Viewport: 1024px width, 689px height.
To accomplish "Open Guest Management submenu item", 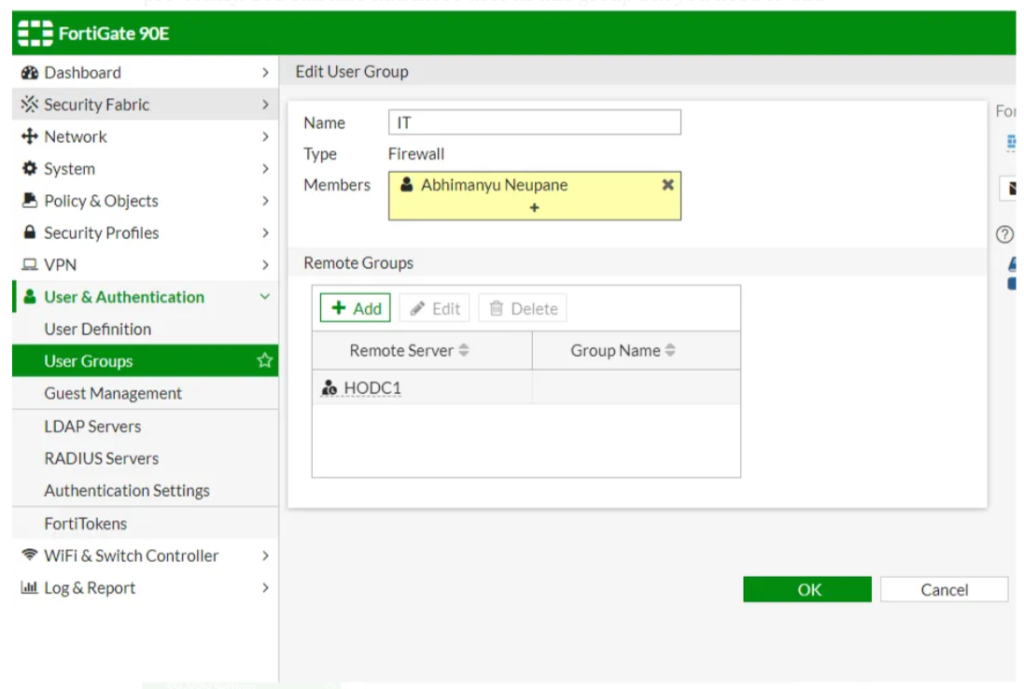I will [145, 393].
